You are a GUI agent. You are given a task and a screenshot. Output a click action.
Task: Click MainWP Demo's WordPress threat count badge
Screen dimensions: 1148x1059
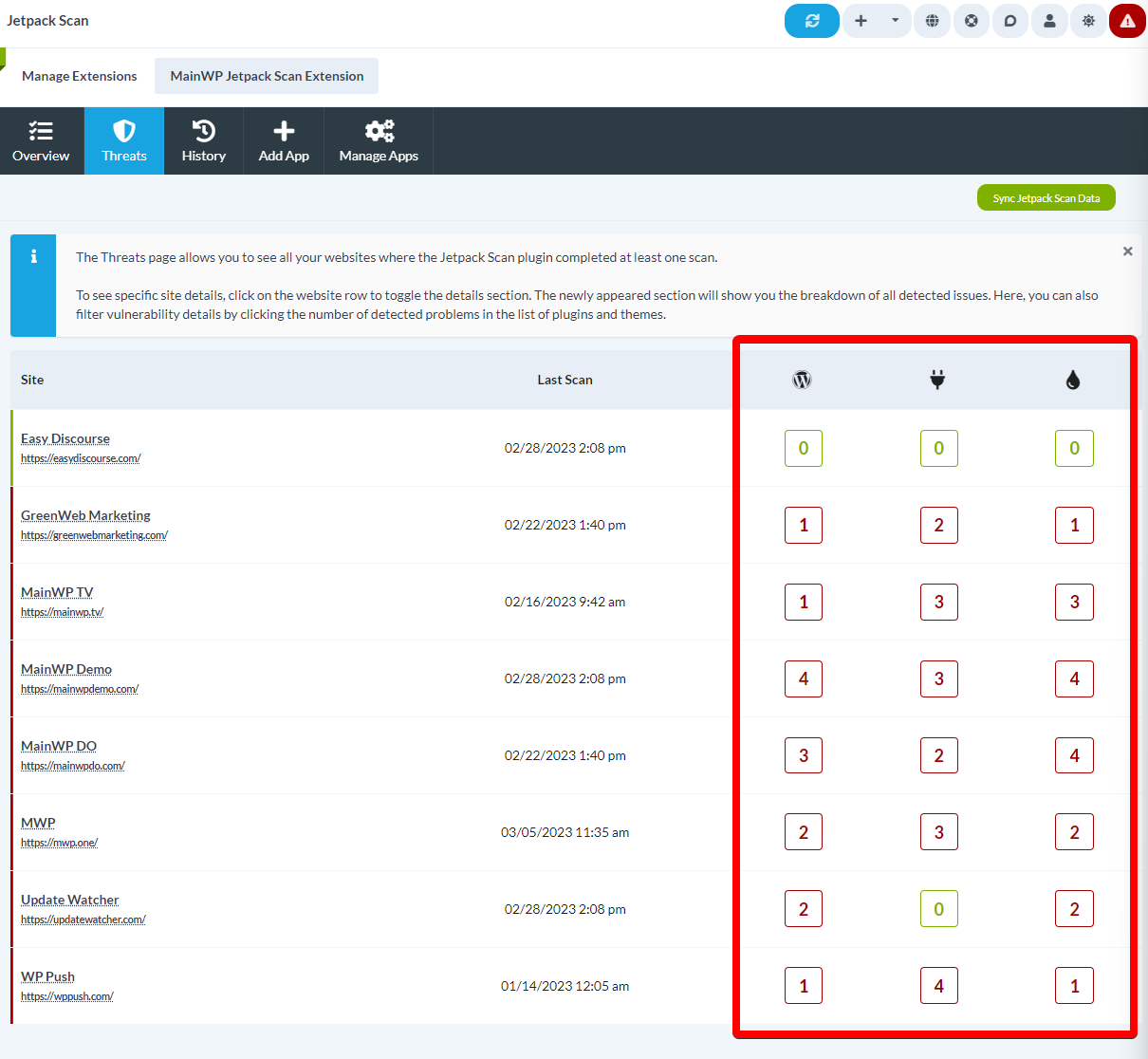point(803,678)
